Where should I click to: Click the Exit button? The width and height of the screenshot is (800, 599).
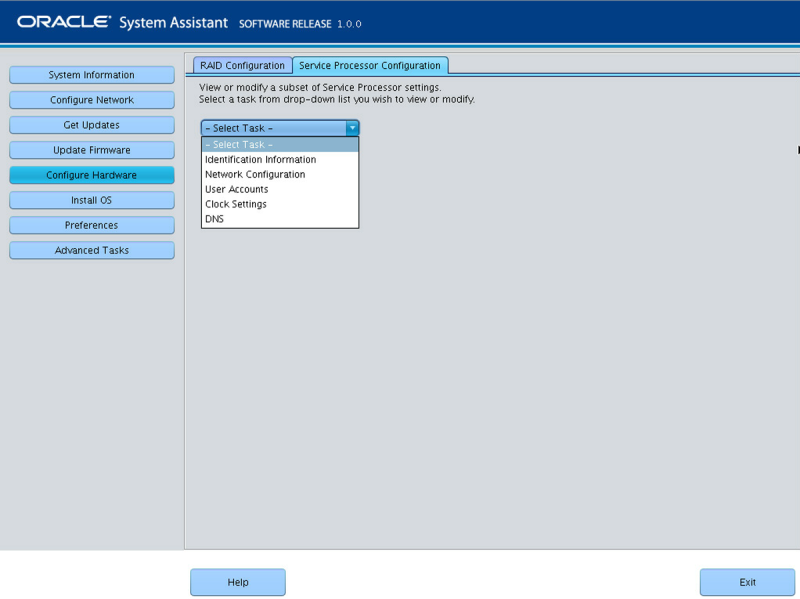(x=747, y=582)
